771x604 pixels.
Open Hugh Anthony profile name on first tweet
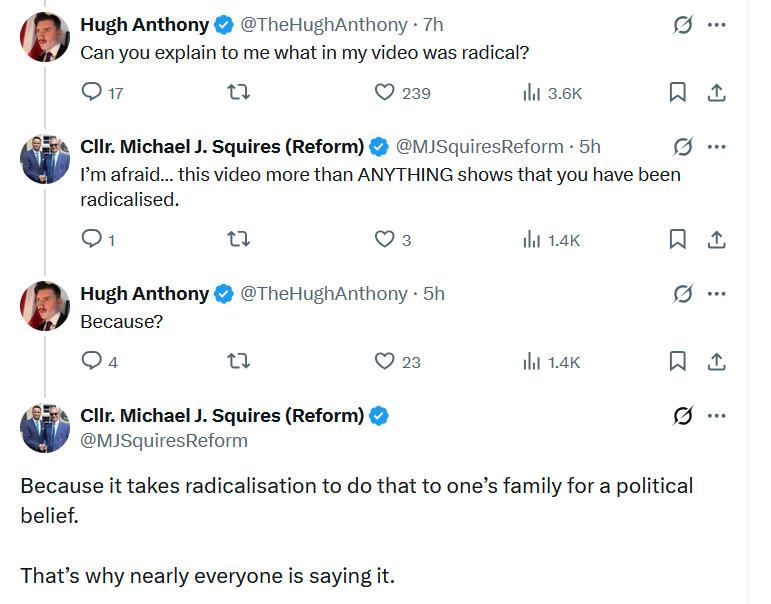click(145, 25)
